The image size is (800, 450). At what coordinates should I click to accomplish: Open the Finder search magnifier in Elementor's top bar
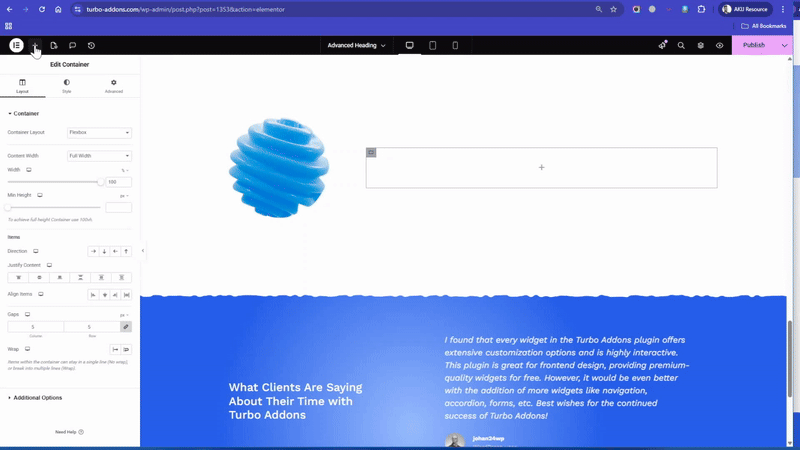681,45
